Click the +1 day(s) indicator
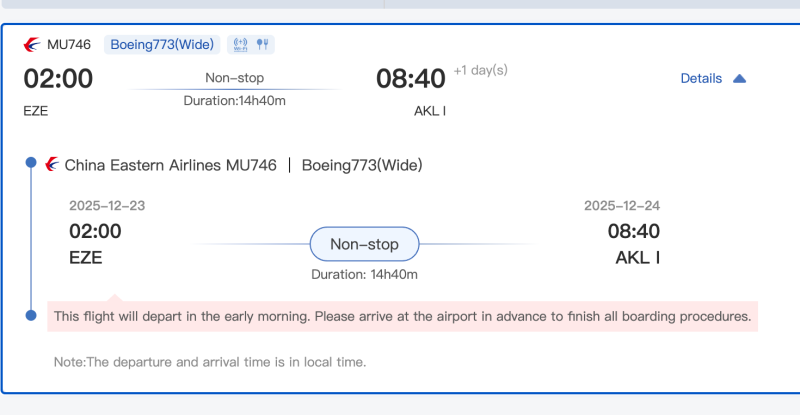This screenshot has height=415, width=800. (x=480, y=70)
